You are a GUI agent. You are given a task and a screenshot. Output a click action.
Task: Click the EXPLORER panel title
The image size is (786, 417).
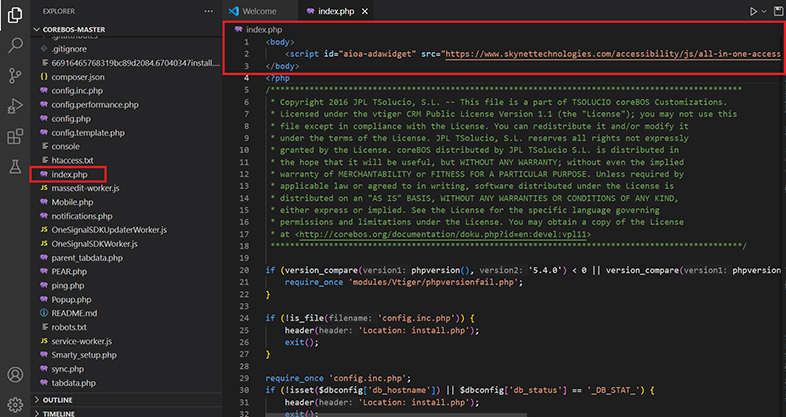(x=59, y=11)
